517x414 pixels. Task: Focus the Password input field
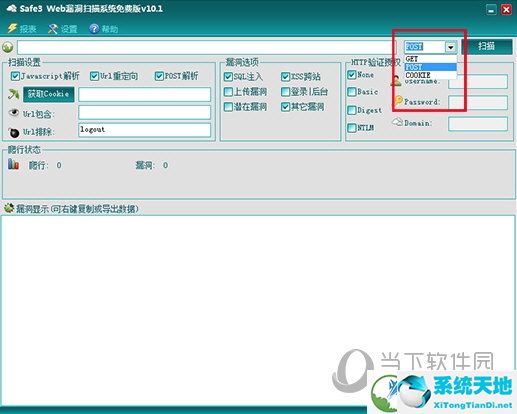click(x=478, y=103)
